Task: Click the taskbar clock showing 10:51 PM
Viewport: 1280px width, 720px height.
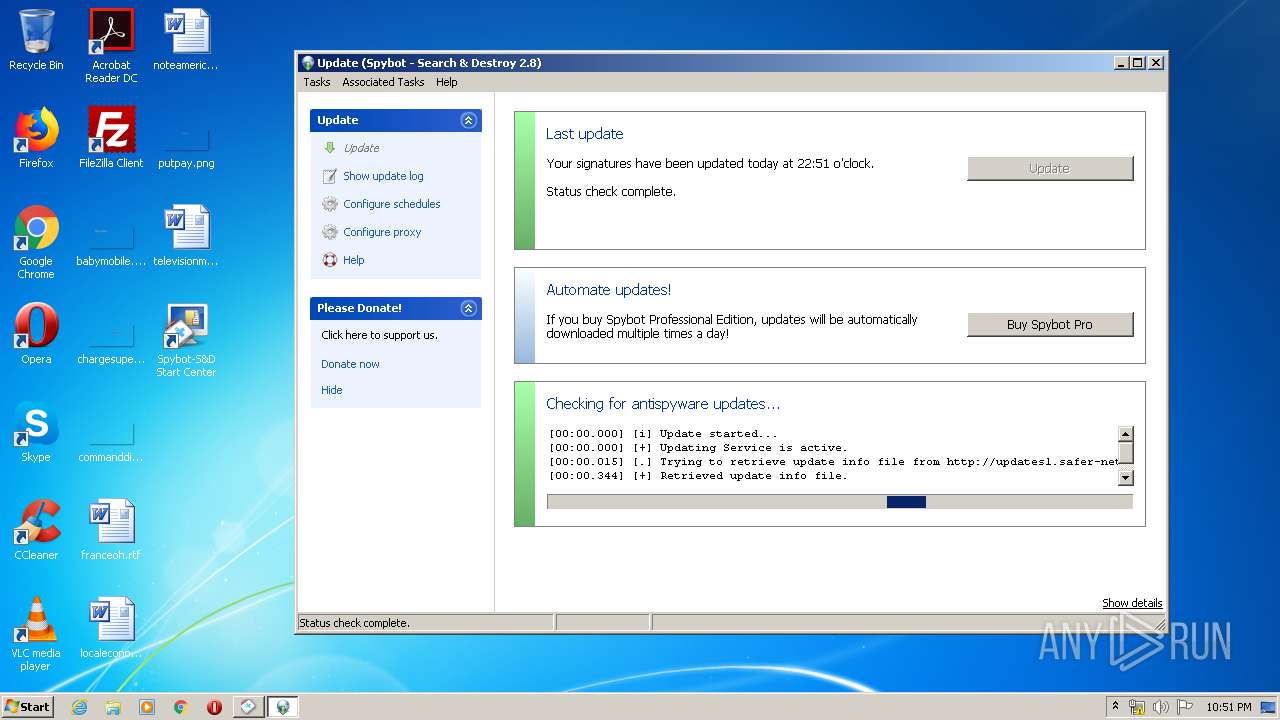Action: tap(1228, 707)
